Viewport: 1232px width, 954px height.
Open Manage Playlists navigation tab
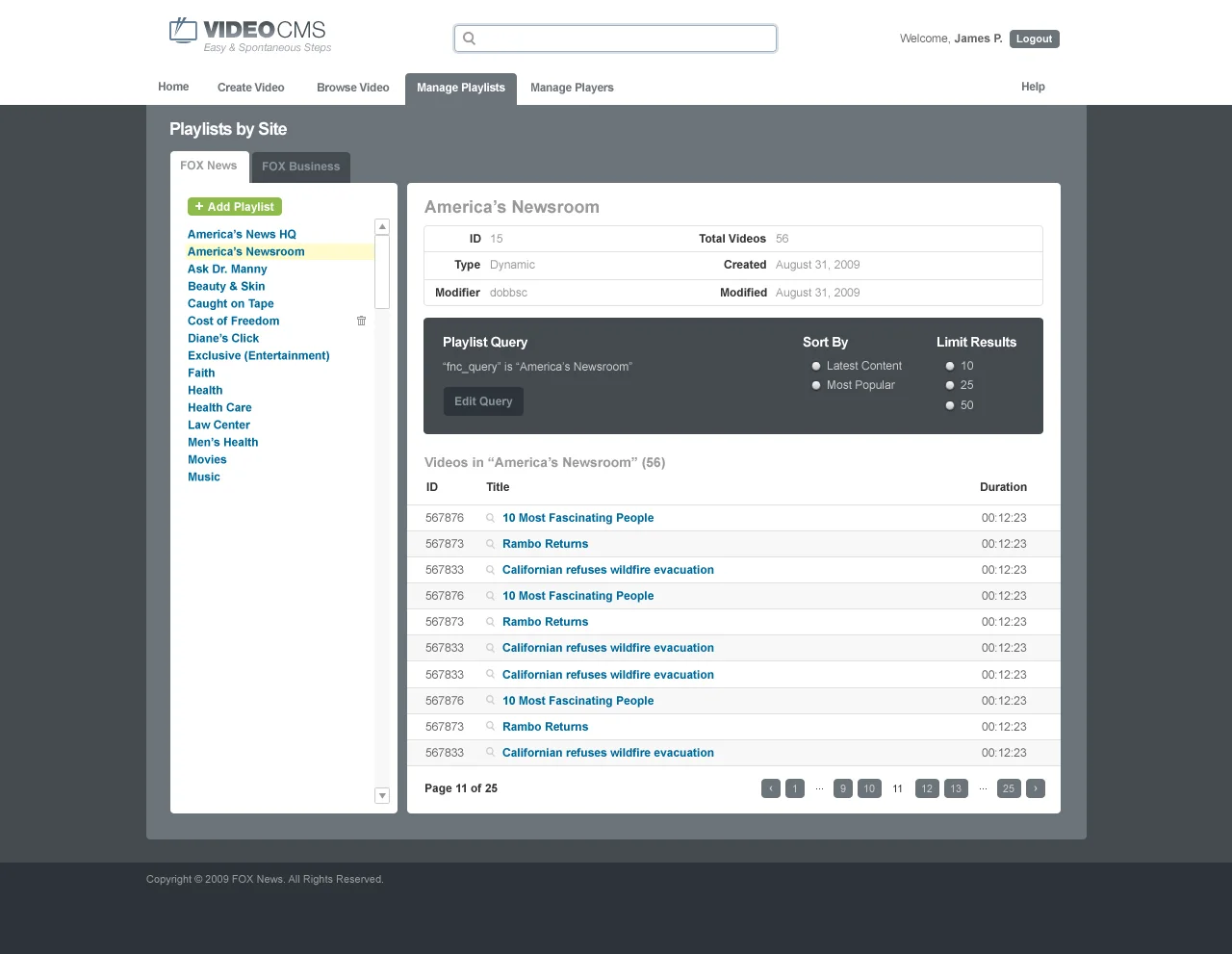point(461,89)
